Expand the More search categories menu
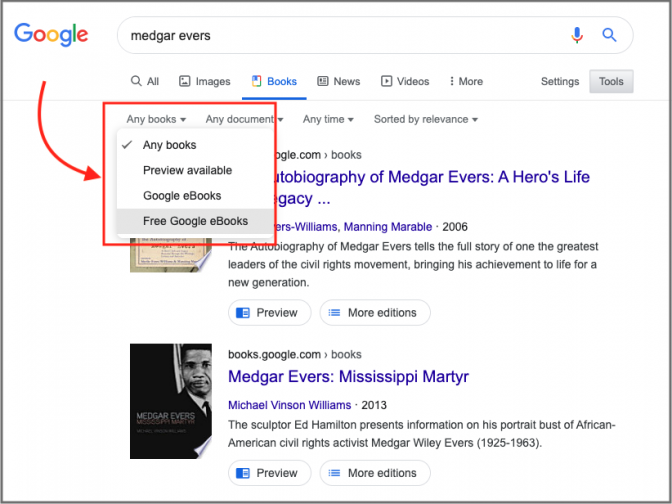This screenshot has width=672, height=504. 466,81
